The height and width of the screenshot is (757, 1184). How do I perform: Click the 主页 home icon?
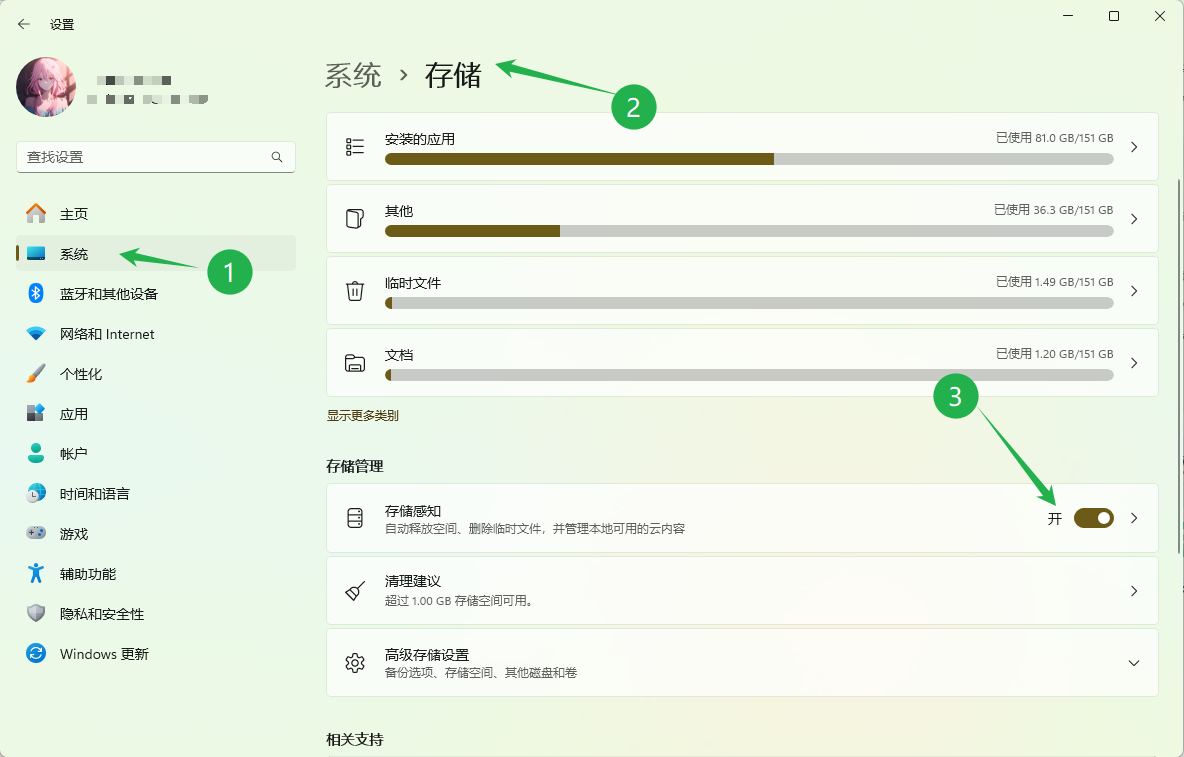35,214
